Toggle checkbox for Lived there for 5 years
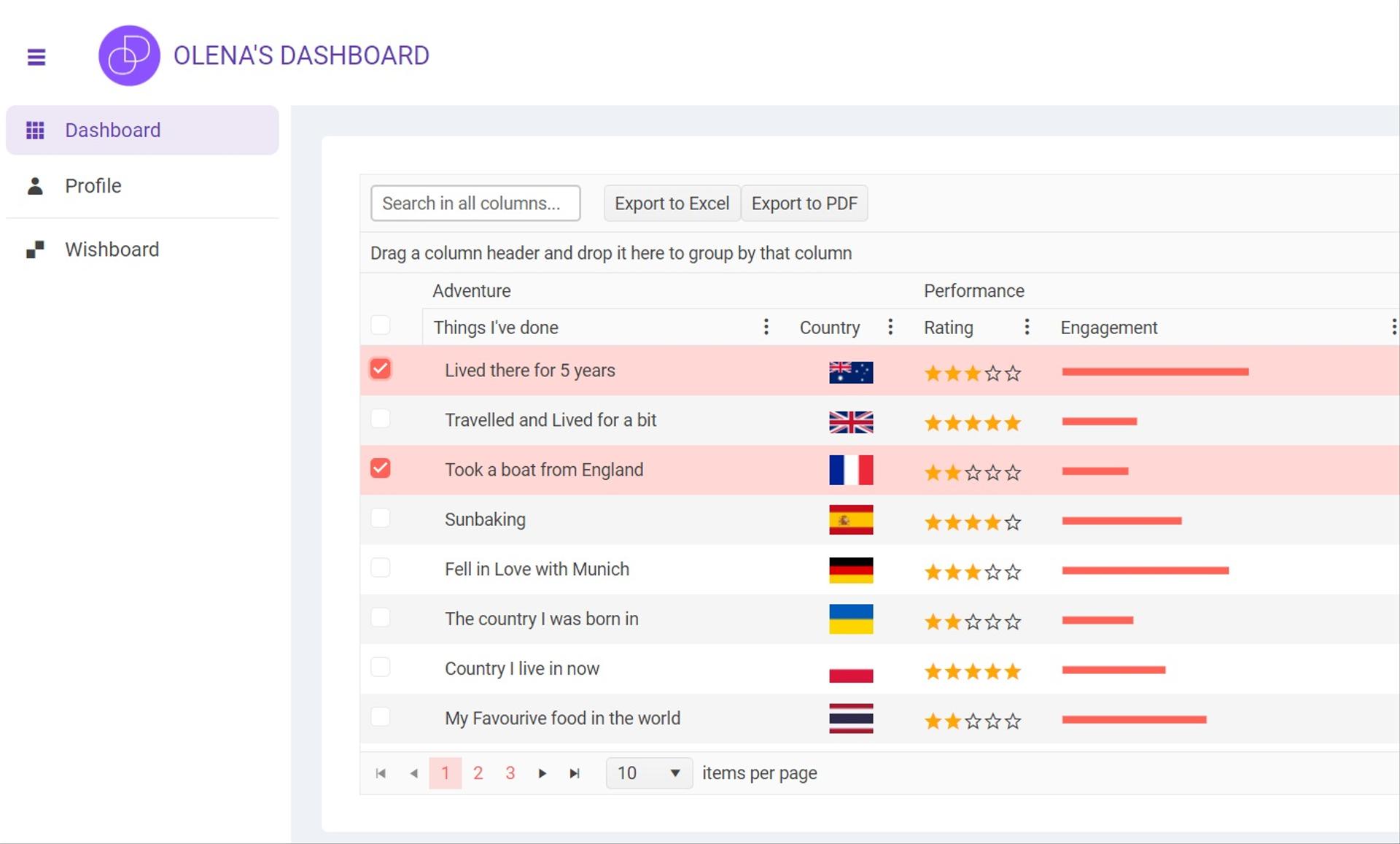Viewport: 1400px width, 844px height. pos(381,369)
